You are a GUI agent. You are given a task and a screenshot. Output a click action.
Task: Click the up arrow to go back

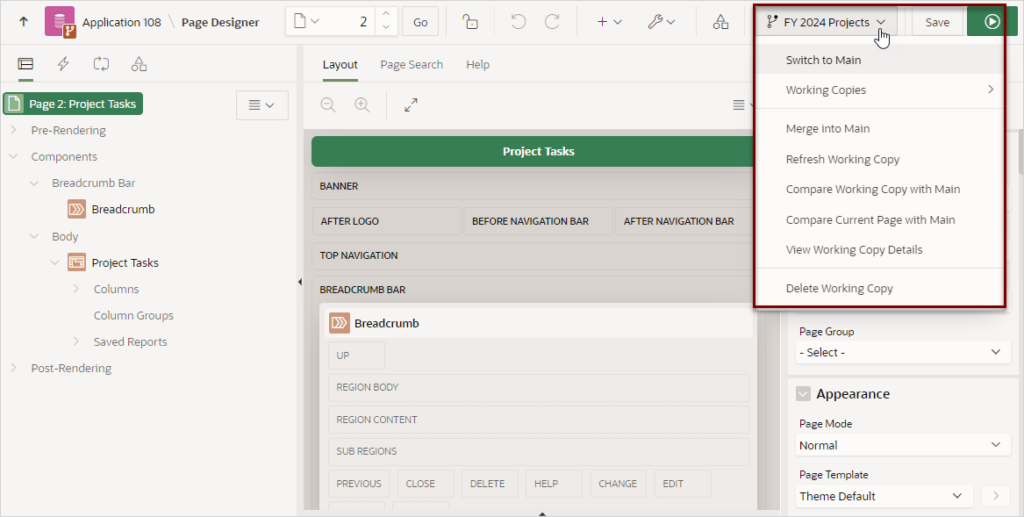pyautogui.click(x=24, y=22)
